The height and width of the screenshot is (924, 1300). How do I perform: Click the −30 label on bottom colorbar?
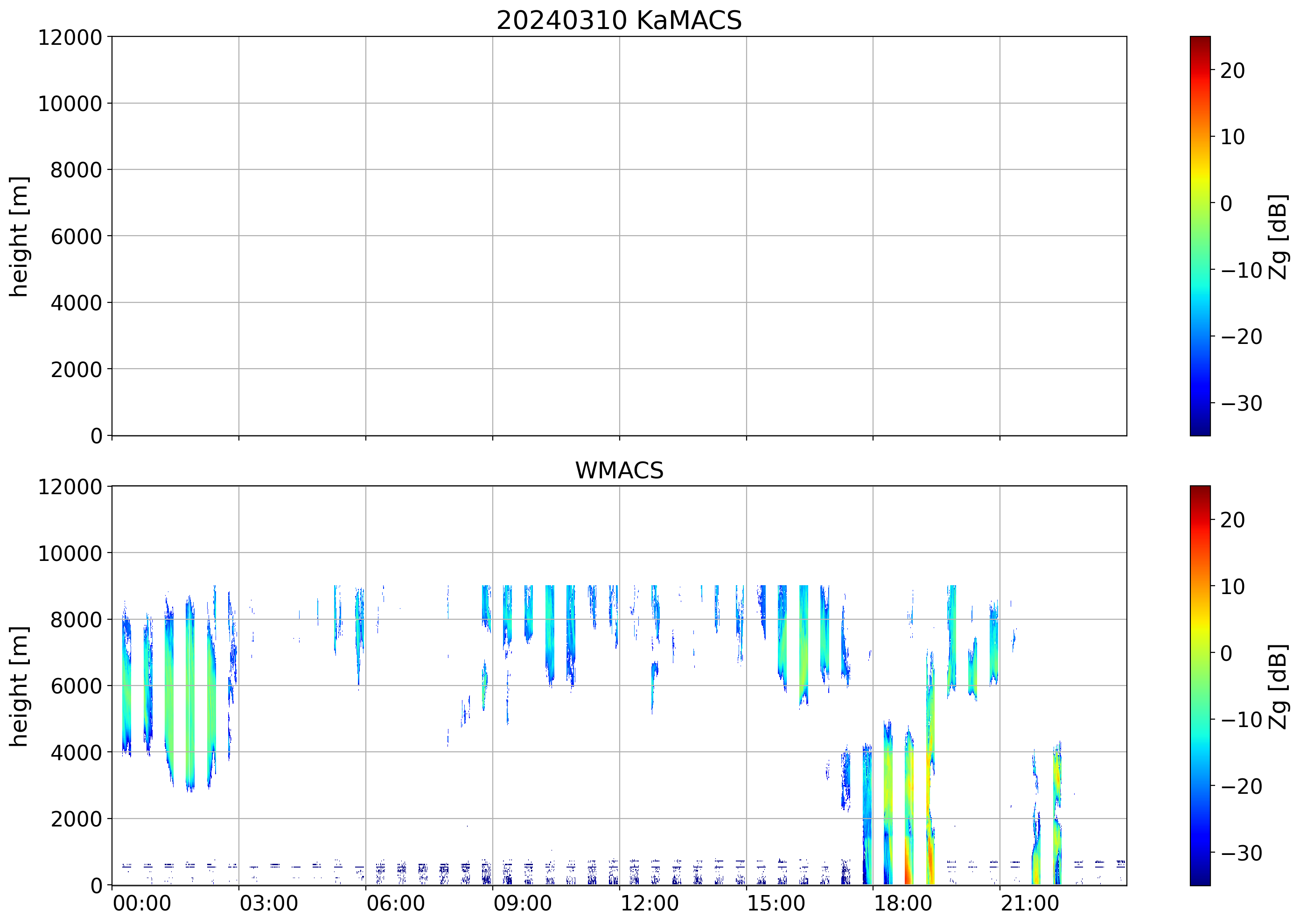[1241, 853]
